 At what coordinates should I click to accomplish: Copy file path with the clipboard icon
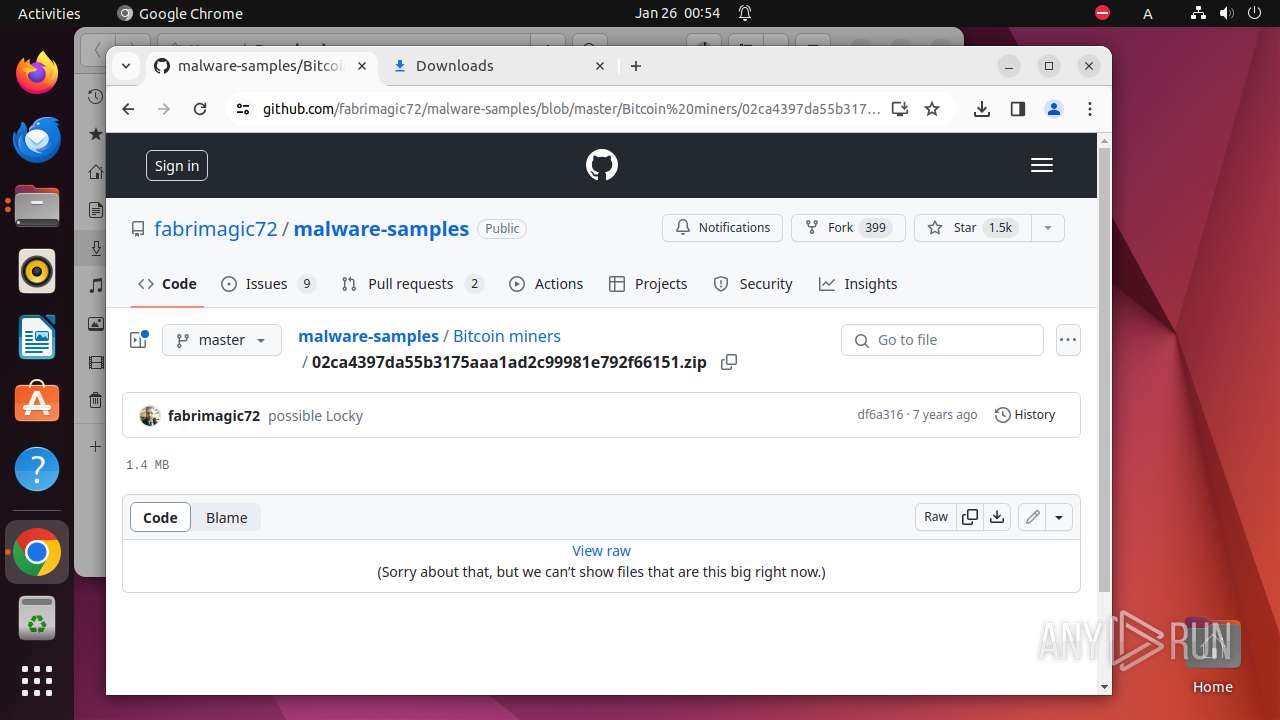tap(729, 362)
